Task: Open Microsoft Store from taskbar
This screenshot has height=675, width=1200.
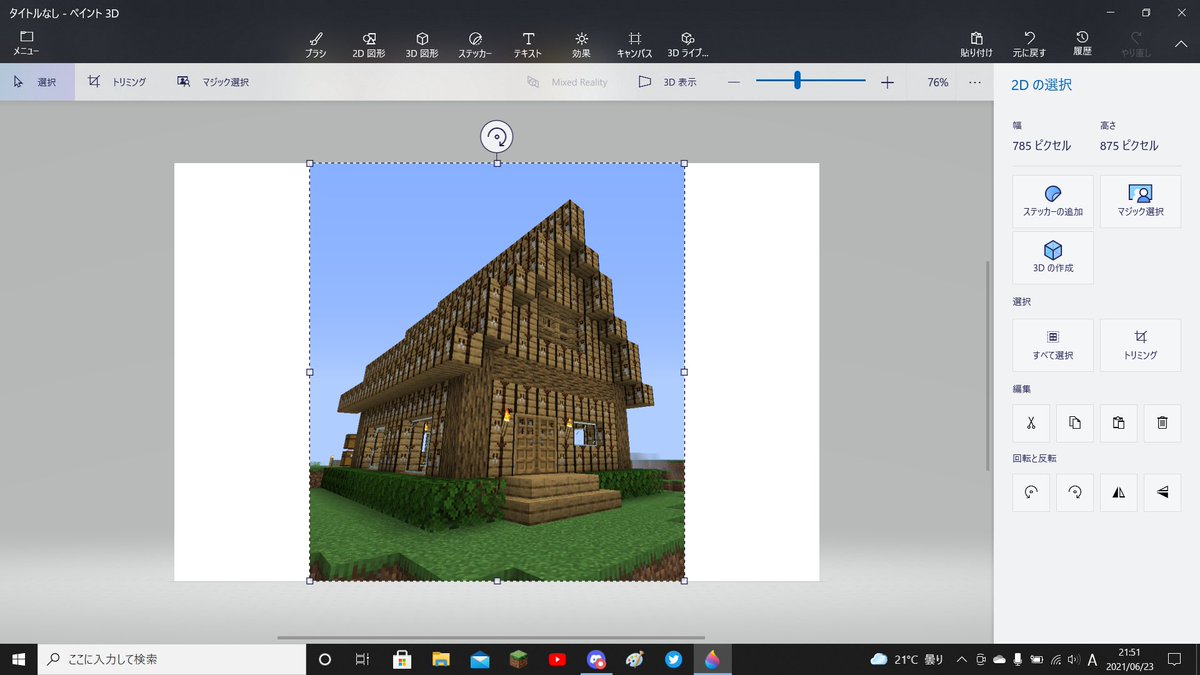Action: pyautogui.click(x=402, y=659)
